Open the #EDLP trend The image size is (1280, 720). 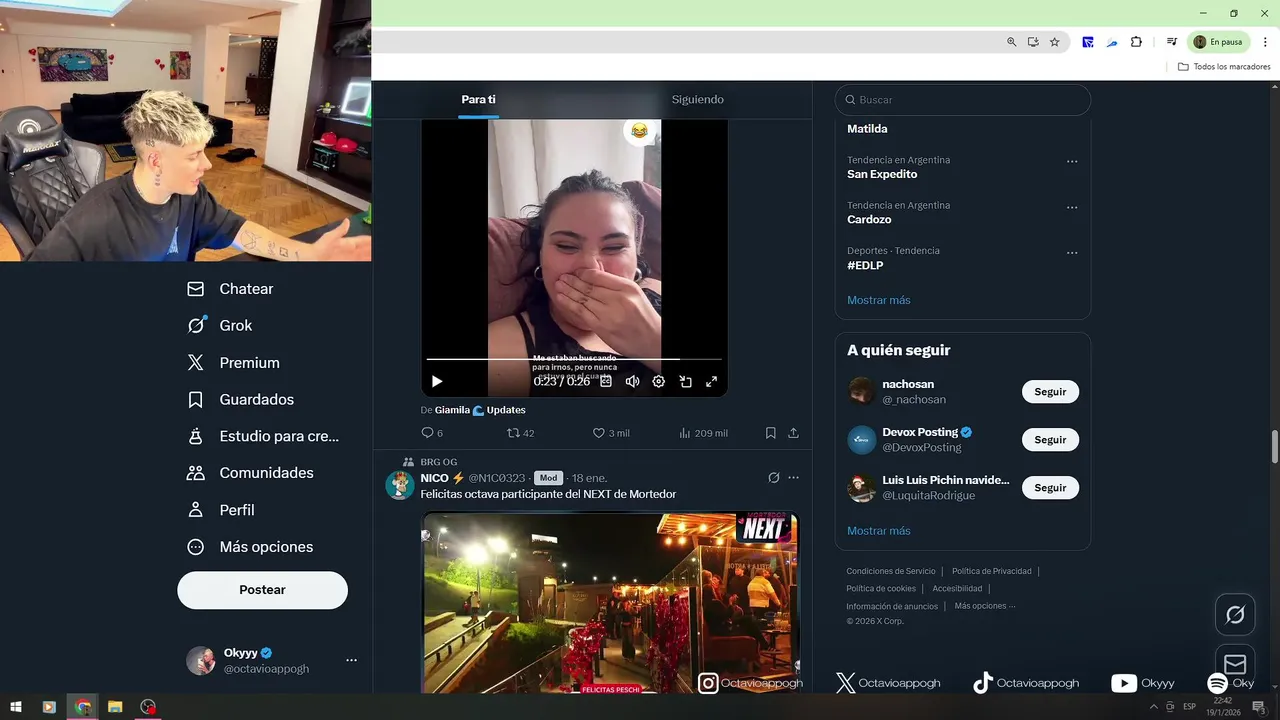pos(865,265)
